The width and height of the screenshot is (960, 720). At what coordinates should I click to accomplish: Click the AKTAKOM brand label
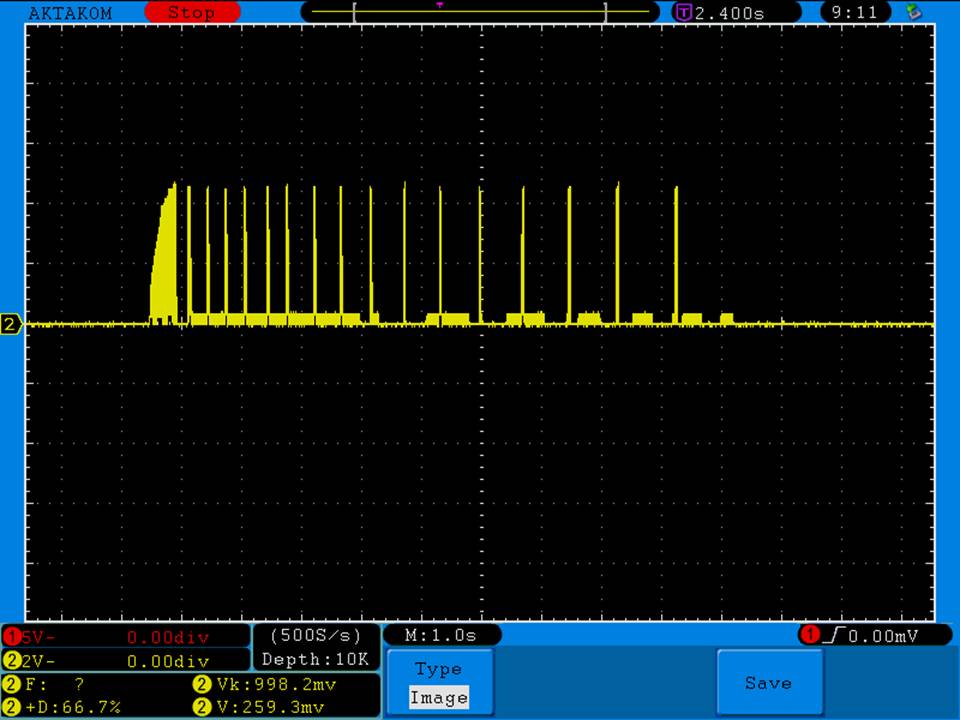pyautogui.click(x=70, y=13)
